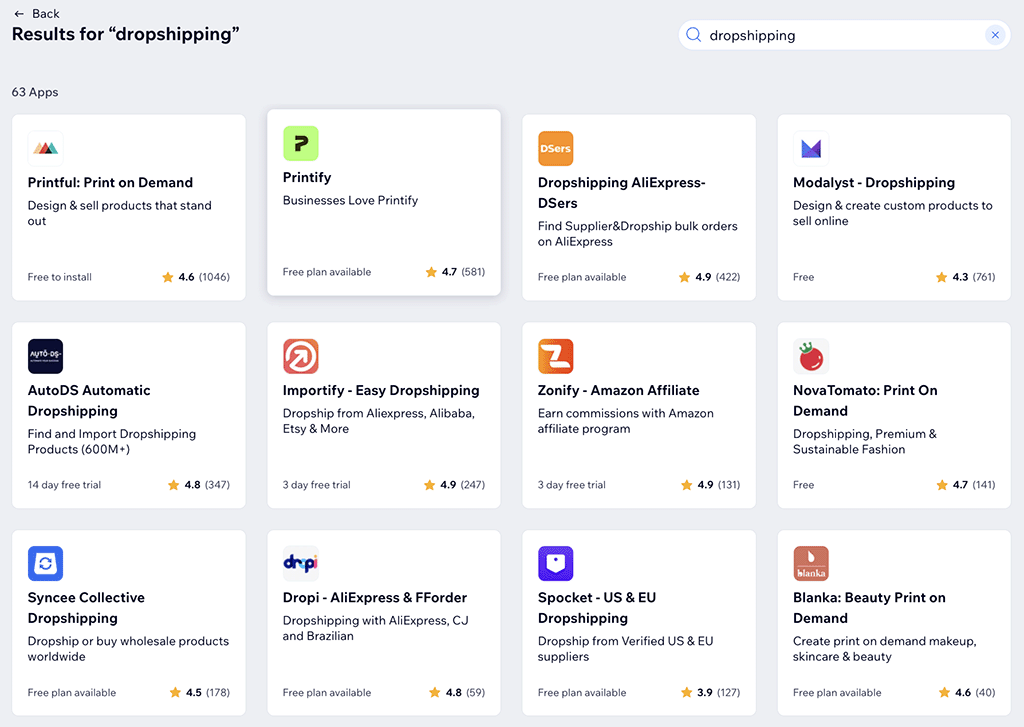Click the Modalyst app icon
1024x727 pixels.
810,148
